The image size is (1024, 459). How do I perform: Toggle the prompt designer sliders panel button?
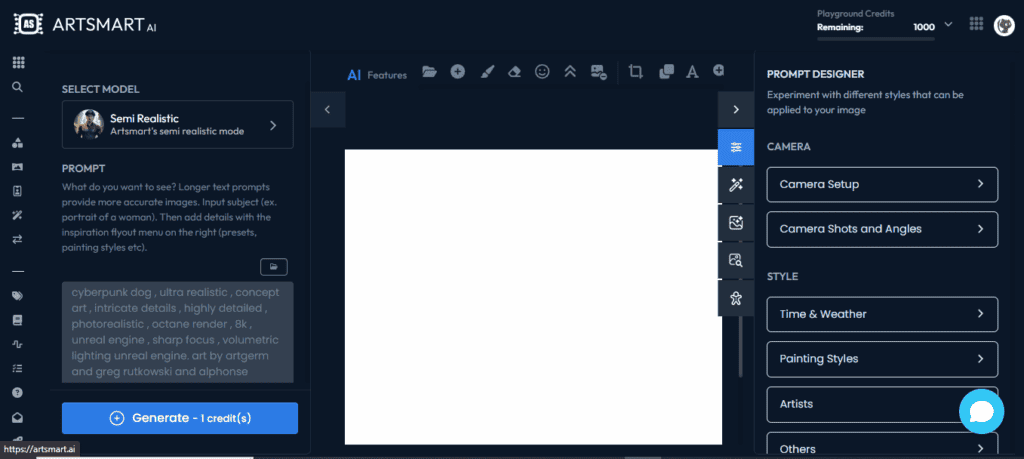point(736,147)
